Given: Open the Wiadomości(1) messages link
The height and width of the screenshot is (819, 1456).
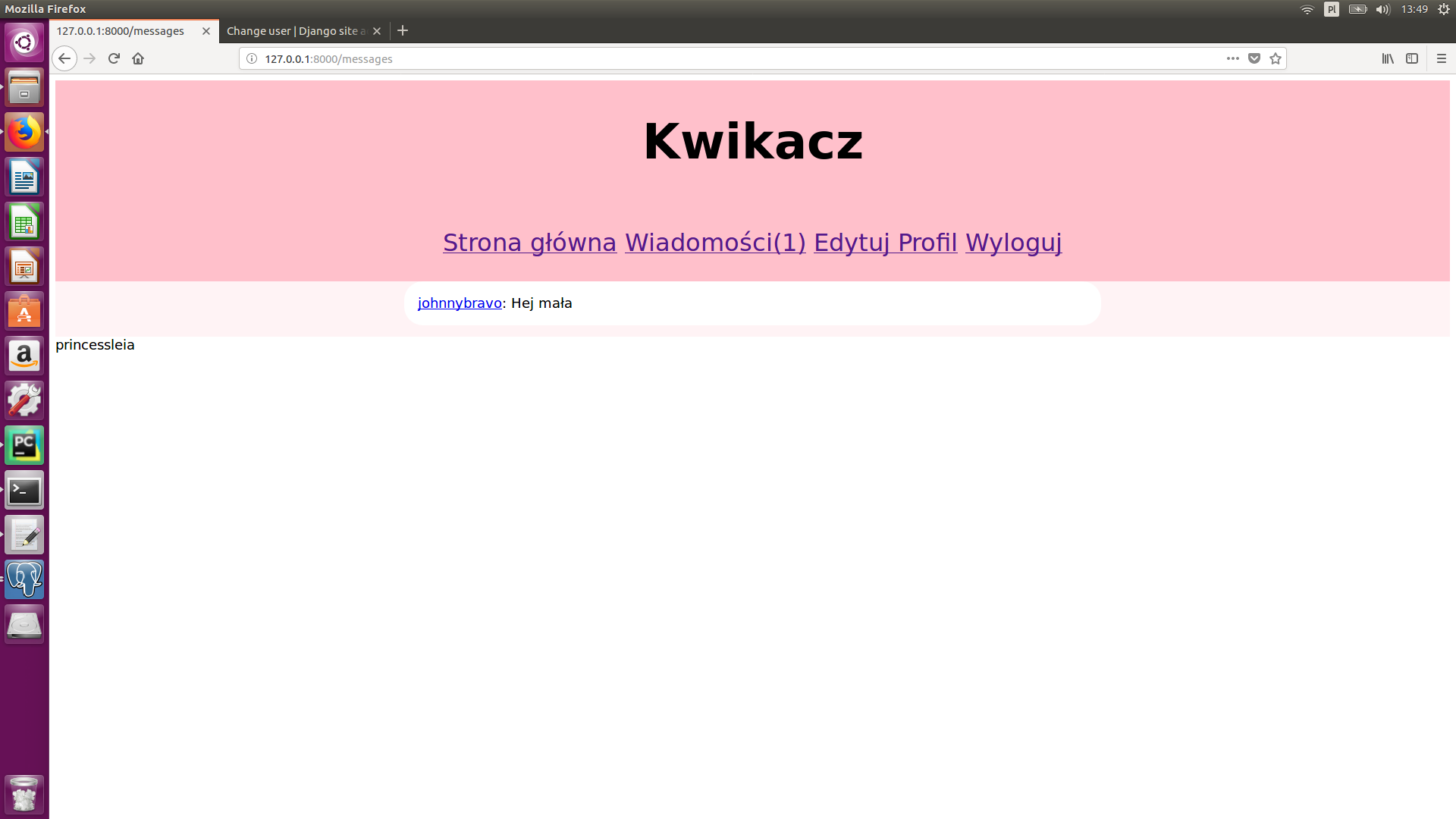Looking at the screenshot, I should tap(714, 243).
